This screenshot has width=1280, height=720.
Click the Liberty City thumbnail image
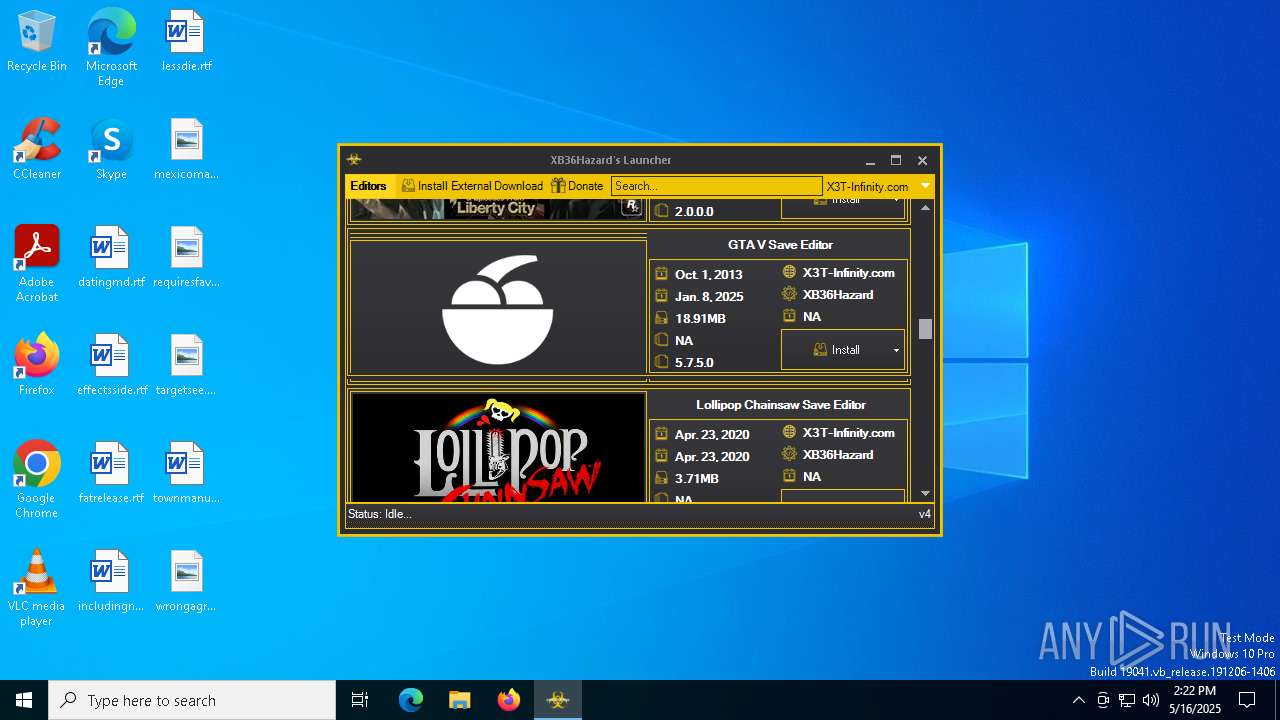tap(496, 209)
